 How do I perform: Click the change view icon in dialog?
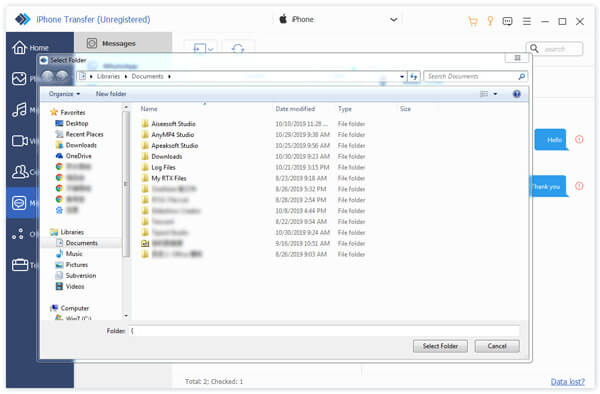484,94
